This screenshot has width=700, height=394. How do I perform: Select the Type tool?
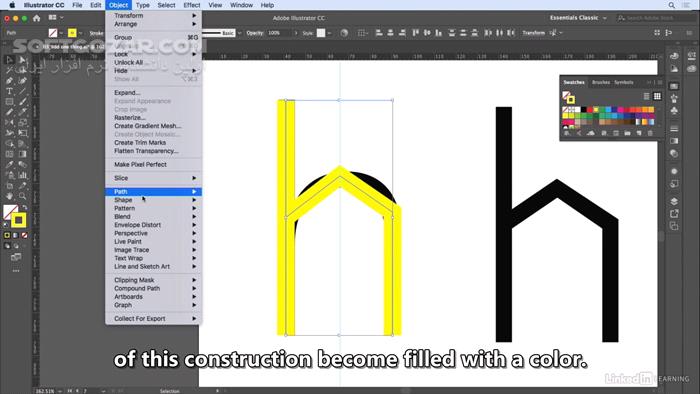pyautogui.click(x=9, y=91)
